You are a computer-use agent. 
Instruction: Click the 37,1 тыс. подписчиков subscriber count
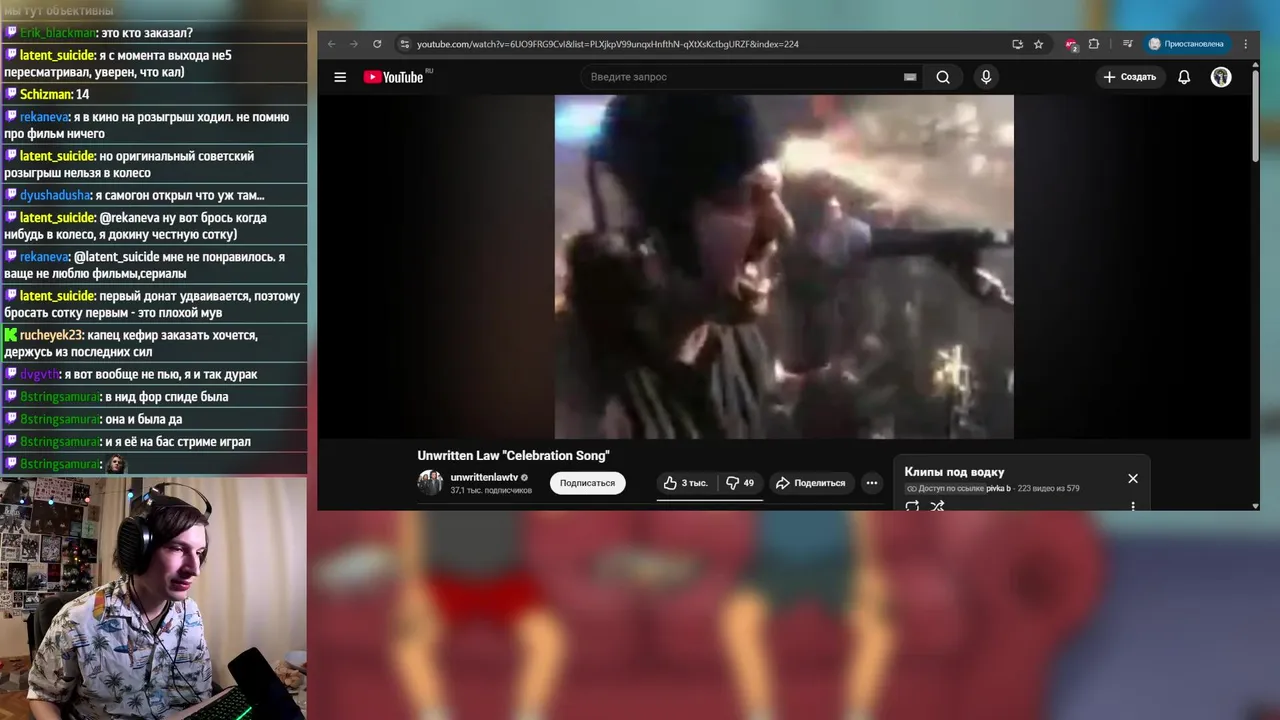point(491,491)
